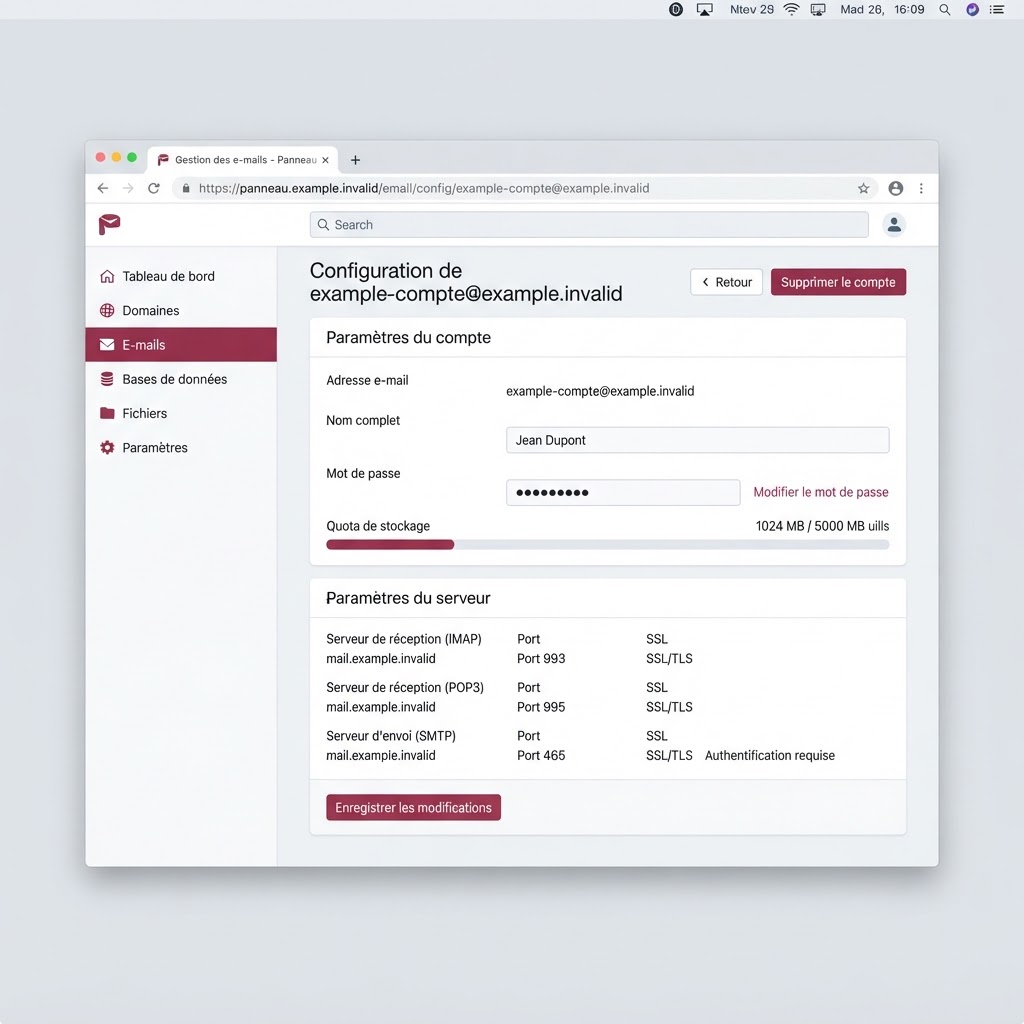This screenshot has width=1024, height=1024.
Task: Click the home icon beside Tableau de bord
Action: coord(107,276)
